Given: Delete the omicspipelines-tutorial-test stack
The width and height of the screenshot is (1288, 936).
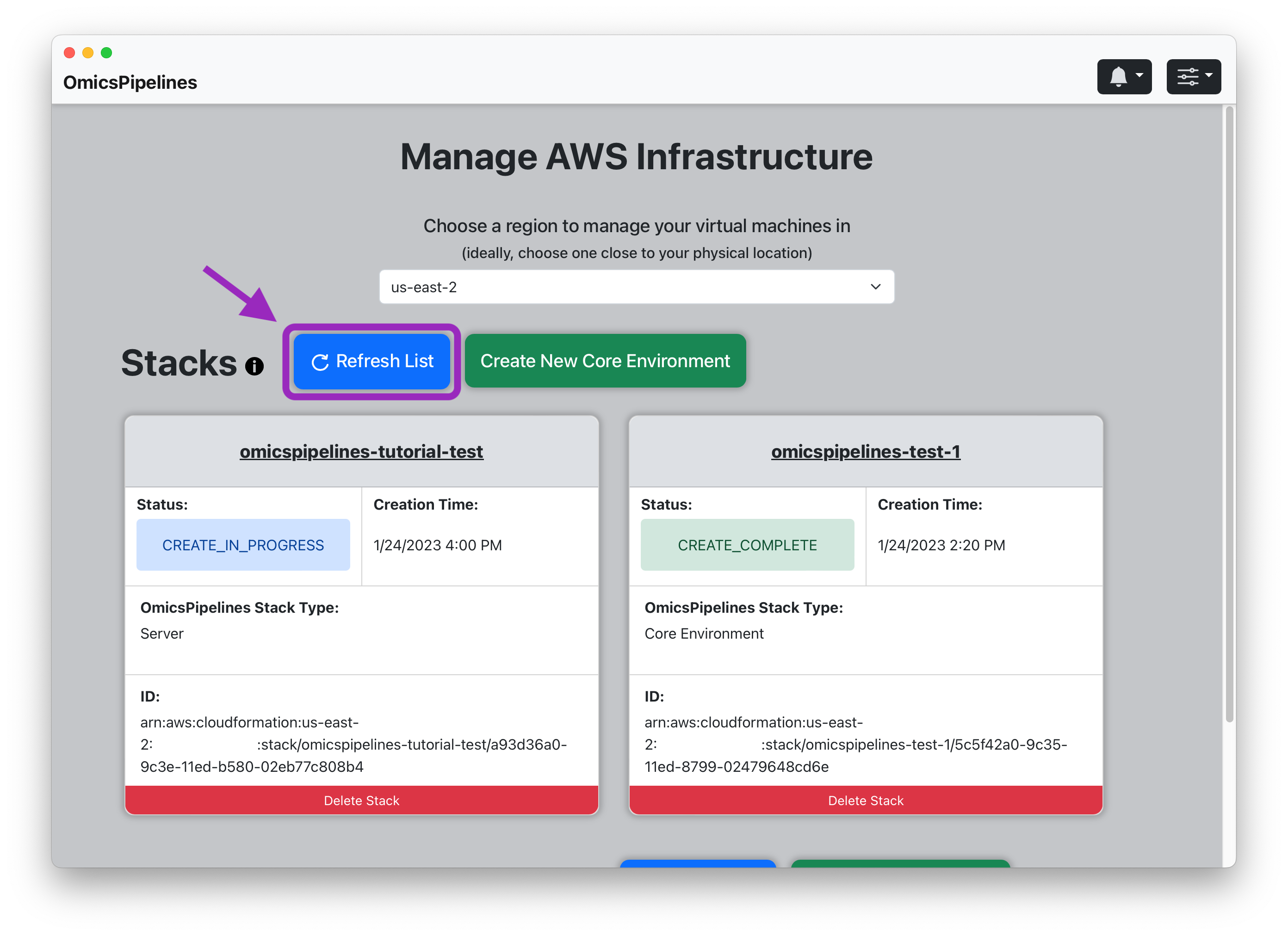Looking at the screenshot, I should 361,801.
